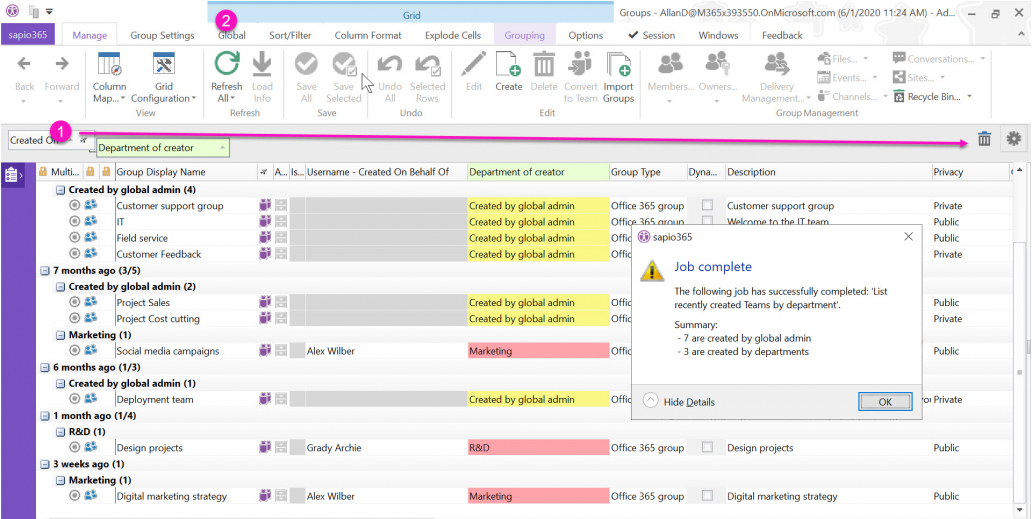
Task: Click the 'Privacy' column header
Action: [x=969, y=172]
